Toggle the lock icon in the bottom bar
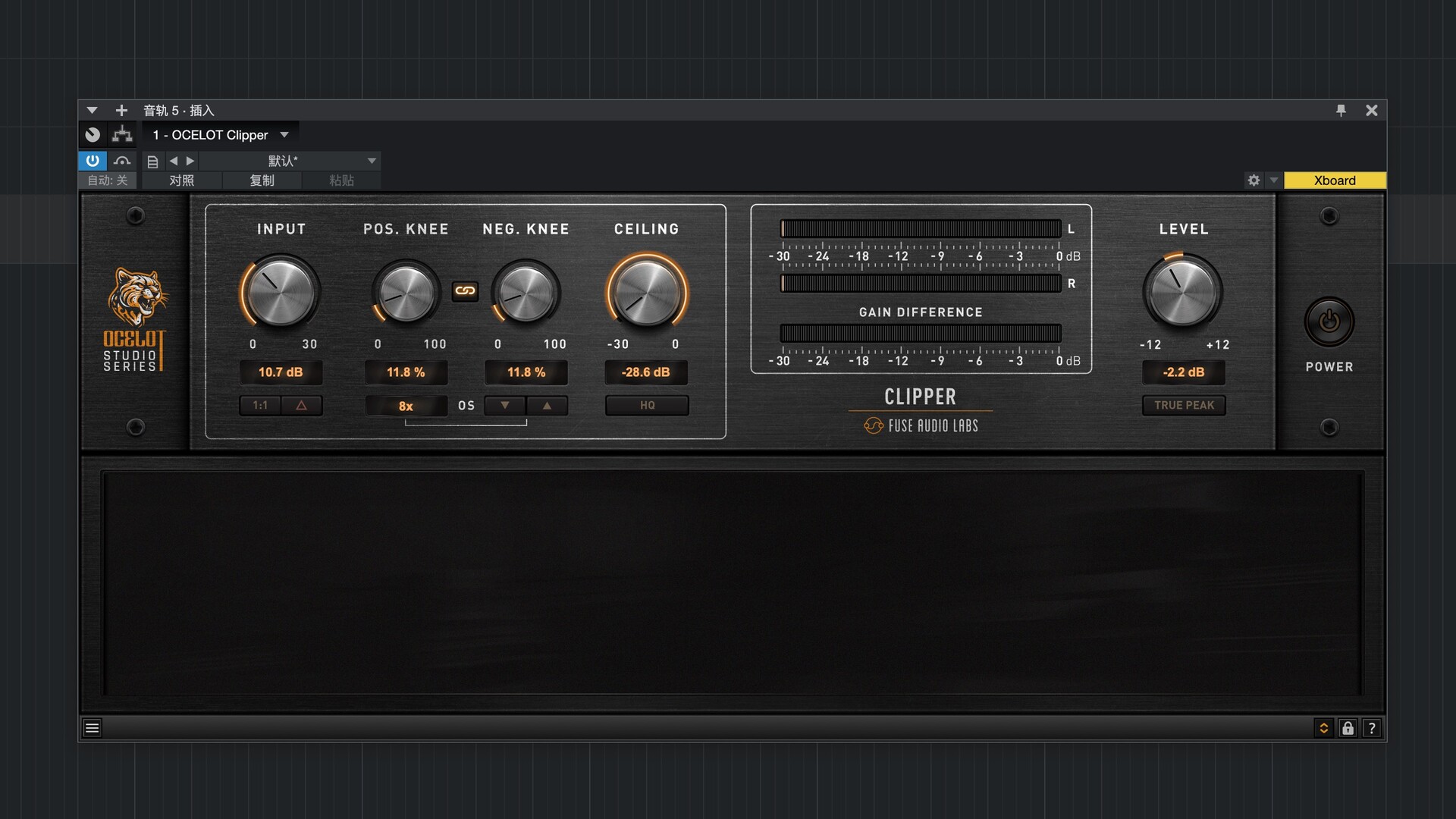Screen dimensions: 1456x819 pos(1348,728)
